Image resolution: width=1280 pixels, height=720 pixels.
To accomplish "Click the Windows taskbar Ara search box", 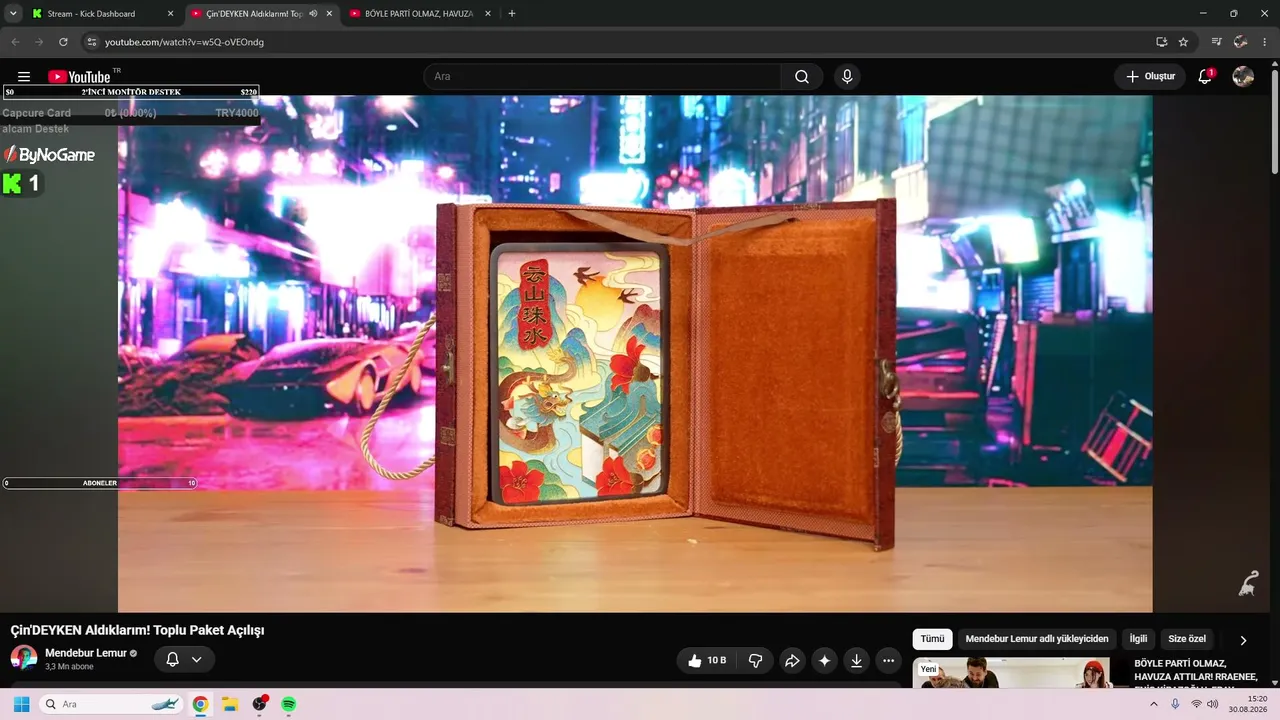I will 112,704.
